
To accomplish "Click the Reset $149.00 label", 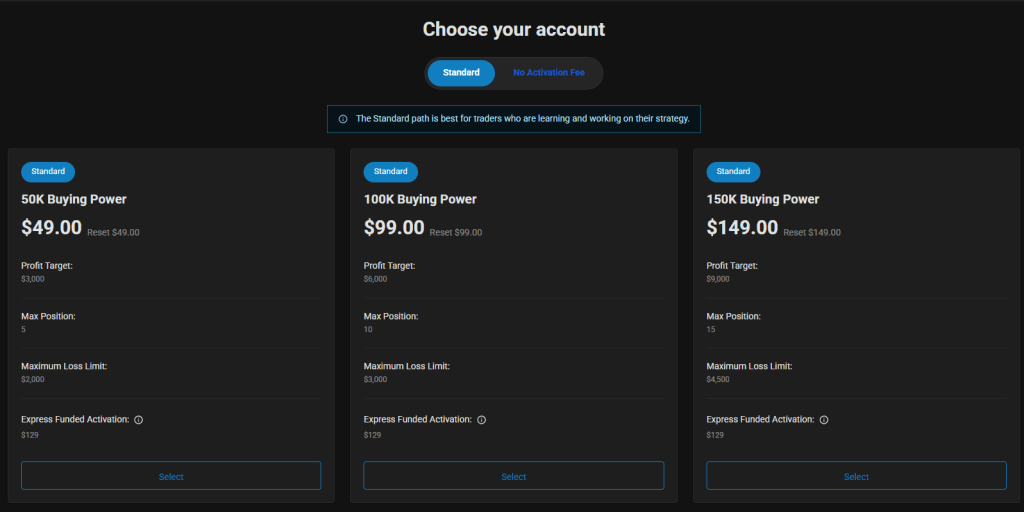I will [812, 233].
